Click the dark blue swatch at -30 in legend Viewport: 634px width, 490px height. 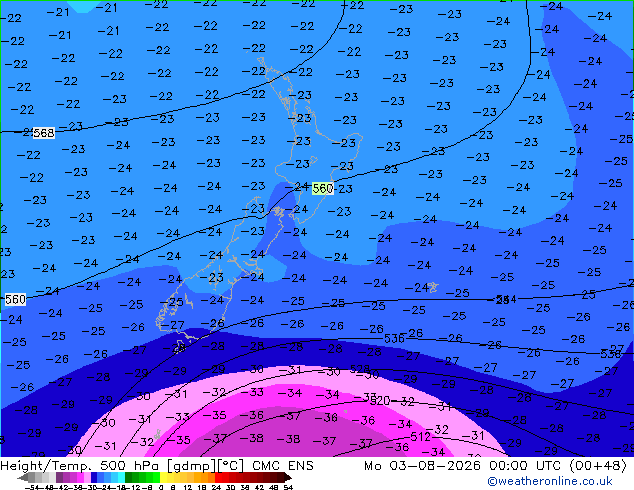click(94, 478)
